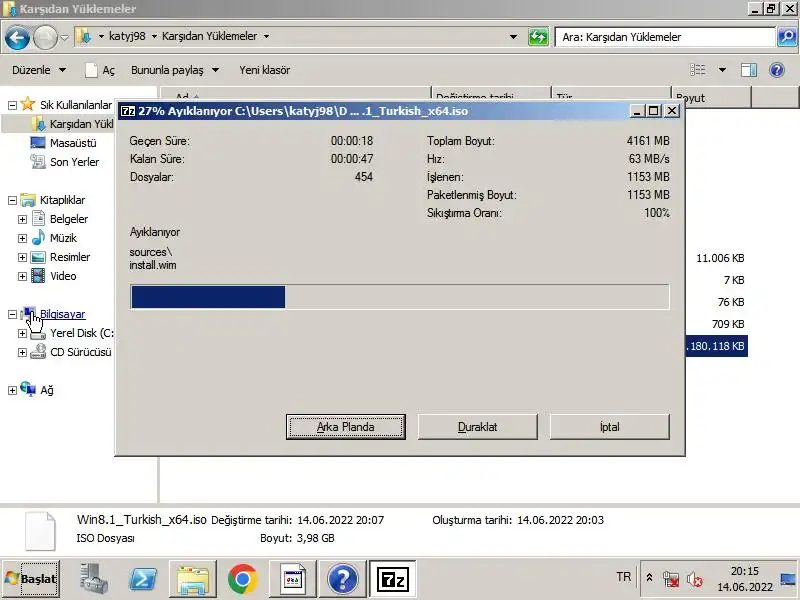
Task: Select Karşıdan Yüklemeler in the navigation pane
Action: [x=82, y=124]
